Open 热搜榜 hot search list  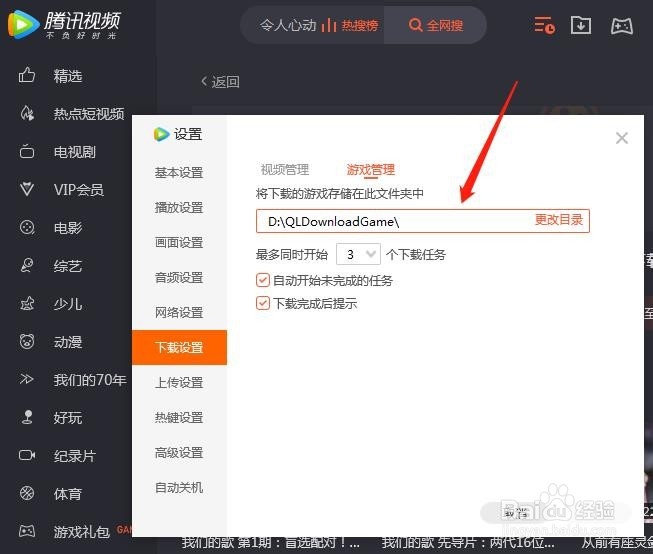point(350,25)
